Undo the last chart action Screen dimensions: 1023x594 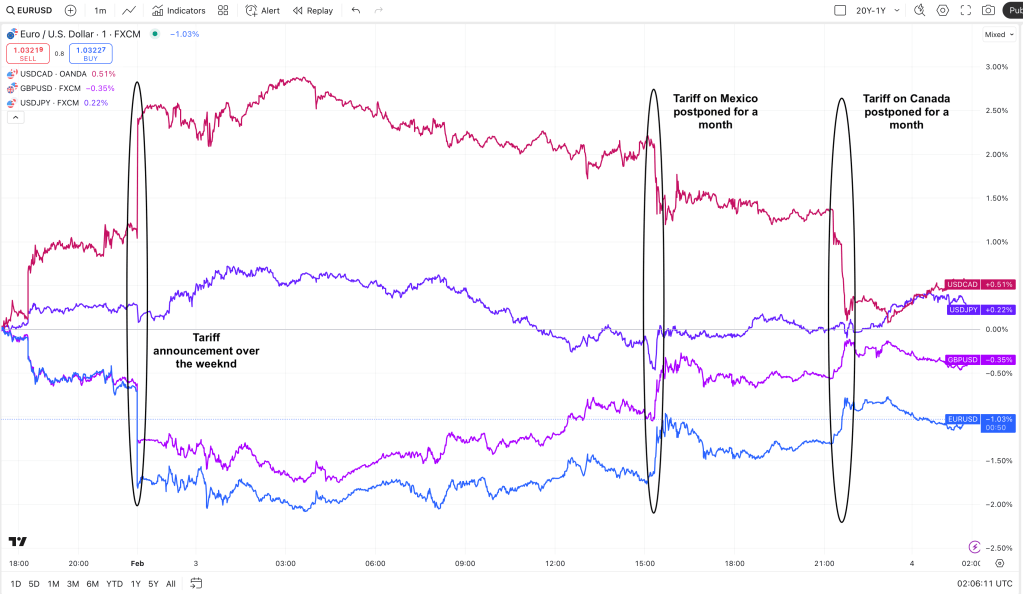(x=356, y=11)
